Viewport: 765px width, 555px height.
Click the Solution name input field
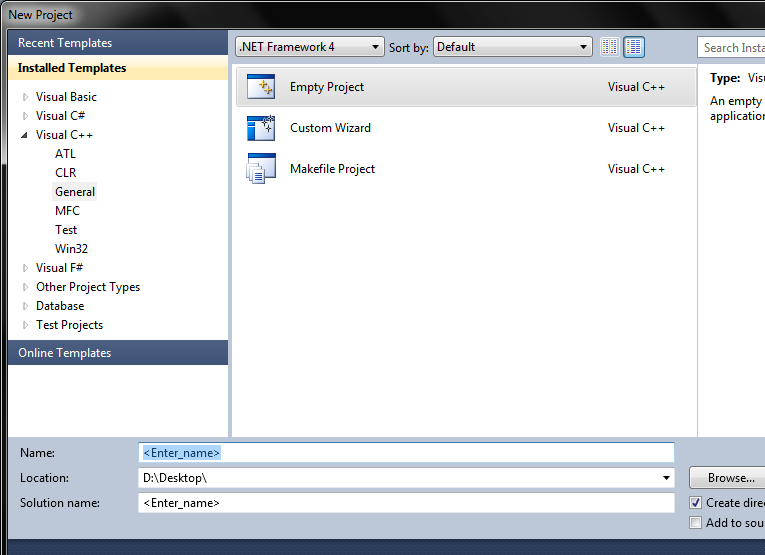(406, 503)
